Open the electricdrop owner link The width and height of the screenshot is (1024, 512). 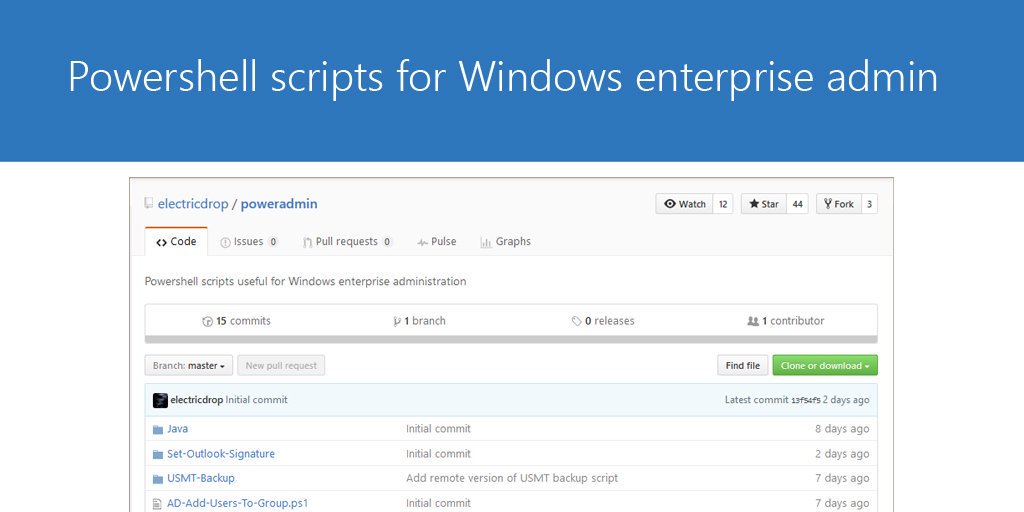(193, 204)
